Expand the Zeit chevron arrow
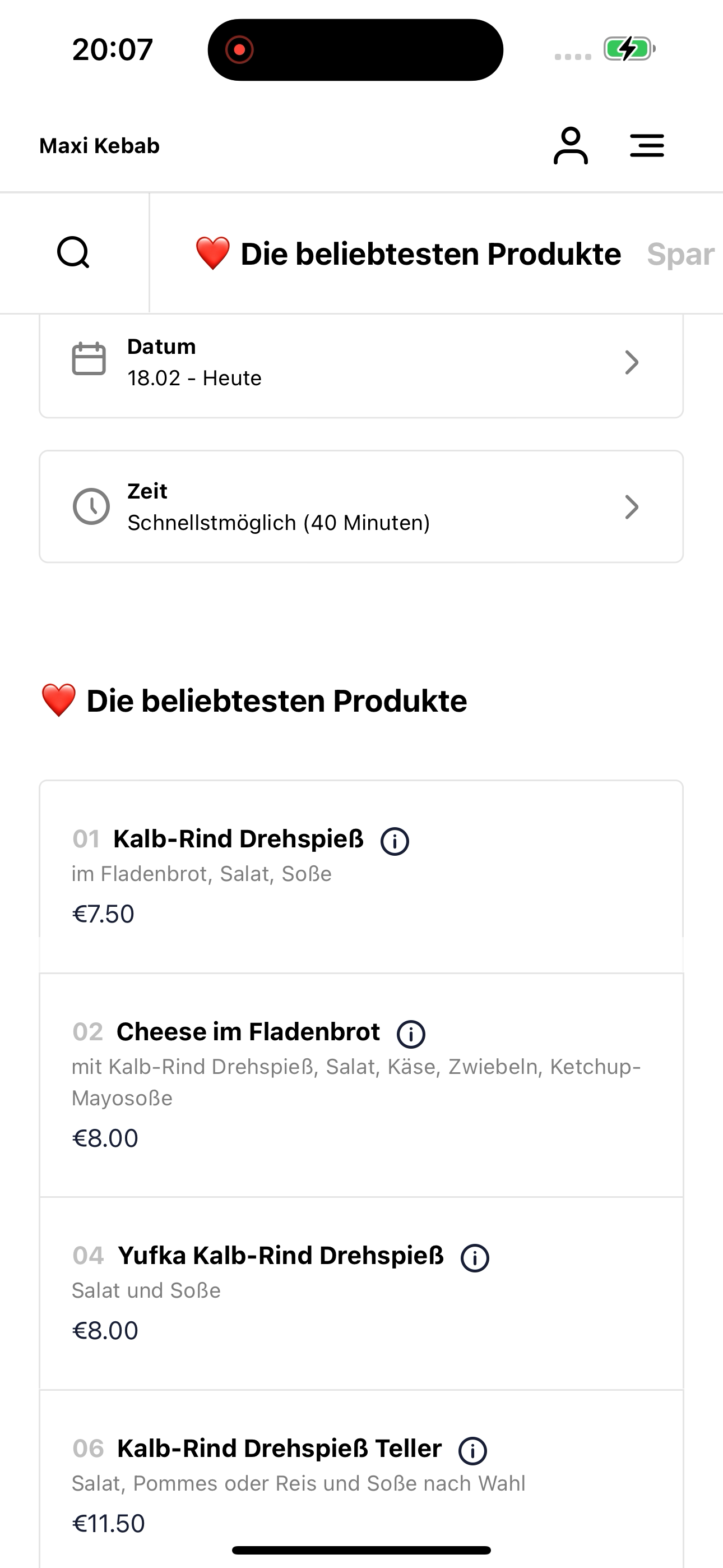Image resolution: width=723 pixels, height=1568 pixels. 632,507
